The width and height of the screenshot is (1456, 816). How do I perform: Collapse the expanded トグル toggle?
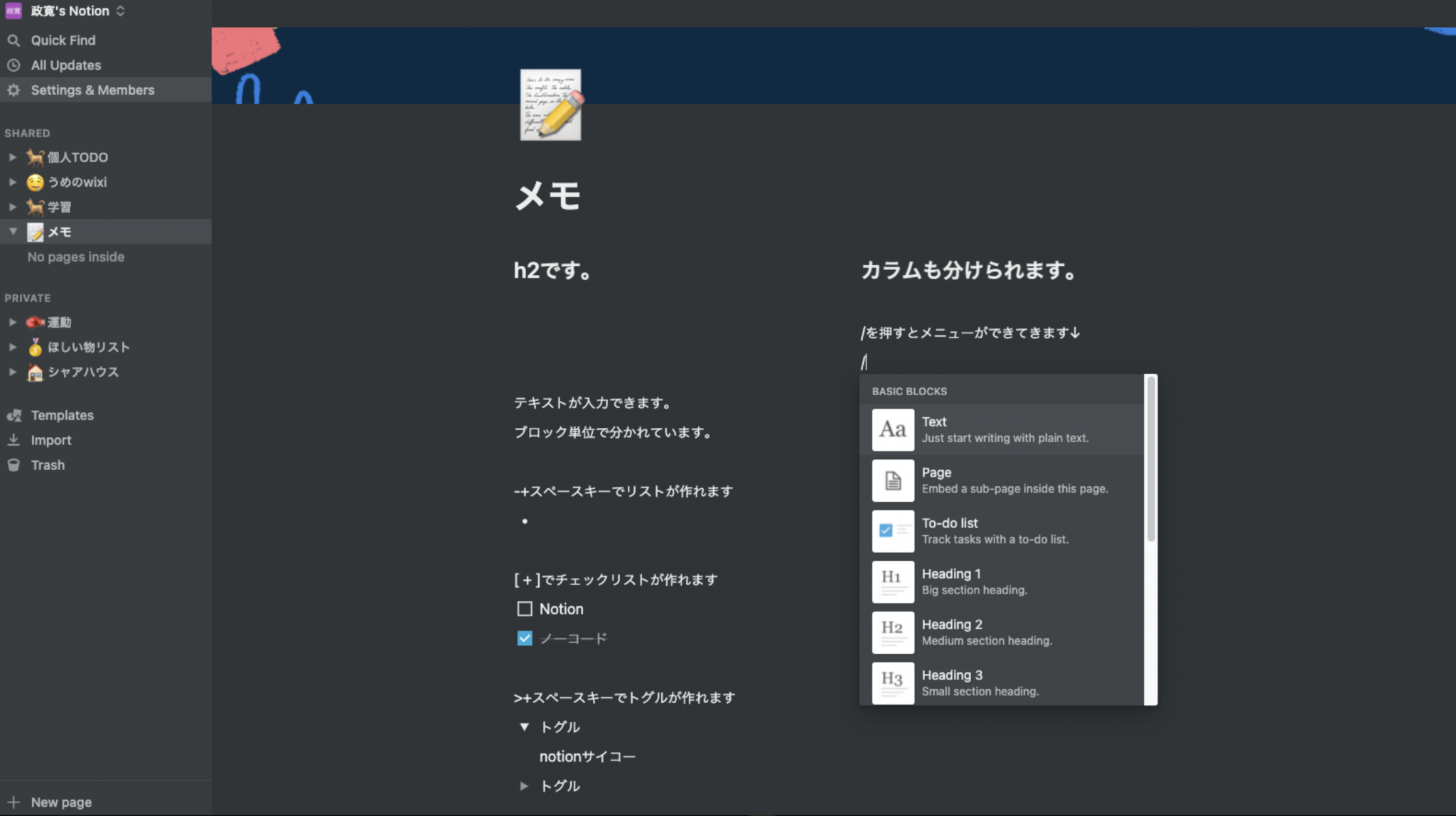(524, 726)
